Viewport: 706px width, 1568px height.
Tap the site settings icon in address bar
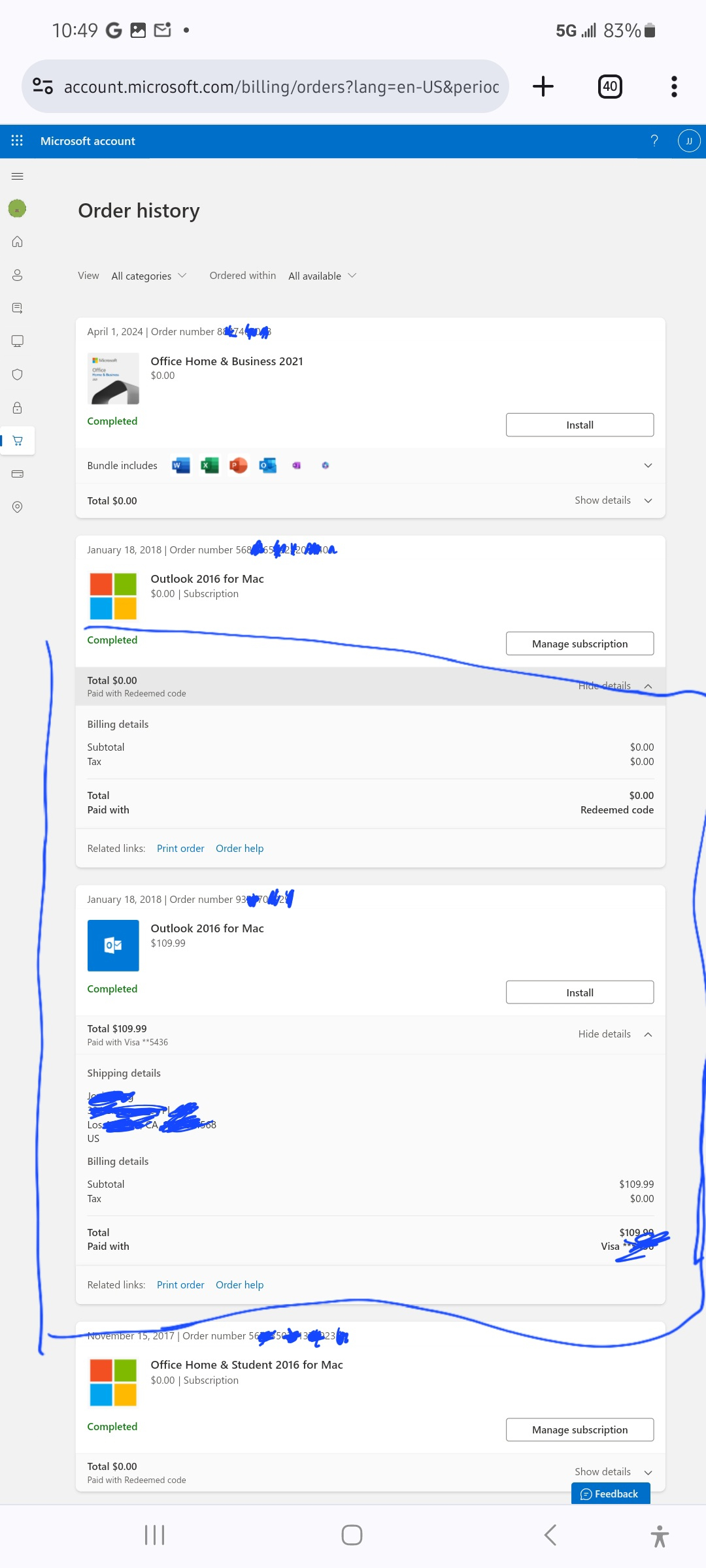point(43,86)
